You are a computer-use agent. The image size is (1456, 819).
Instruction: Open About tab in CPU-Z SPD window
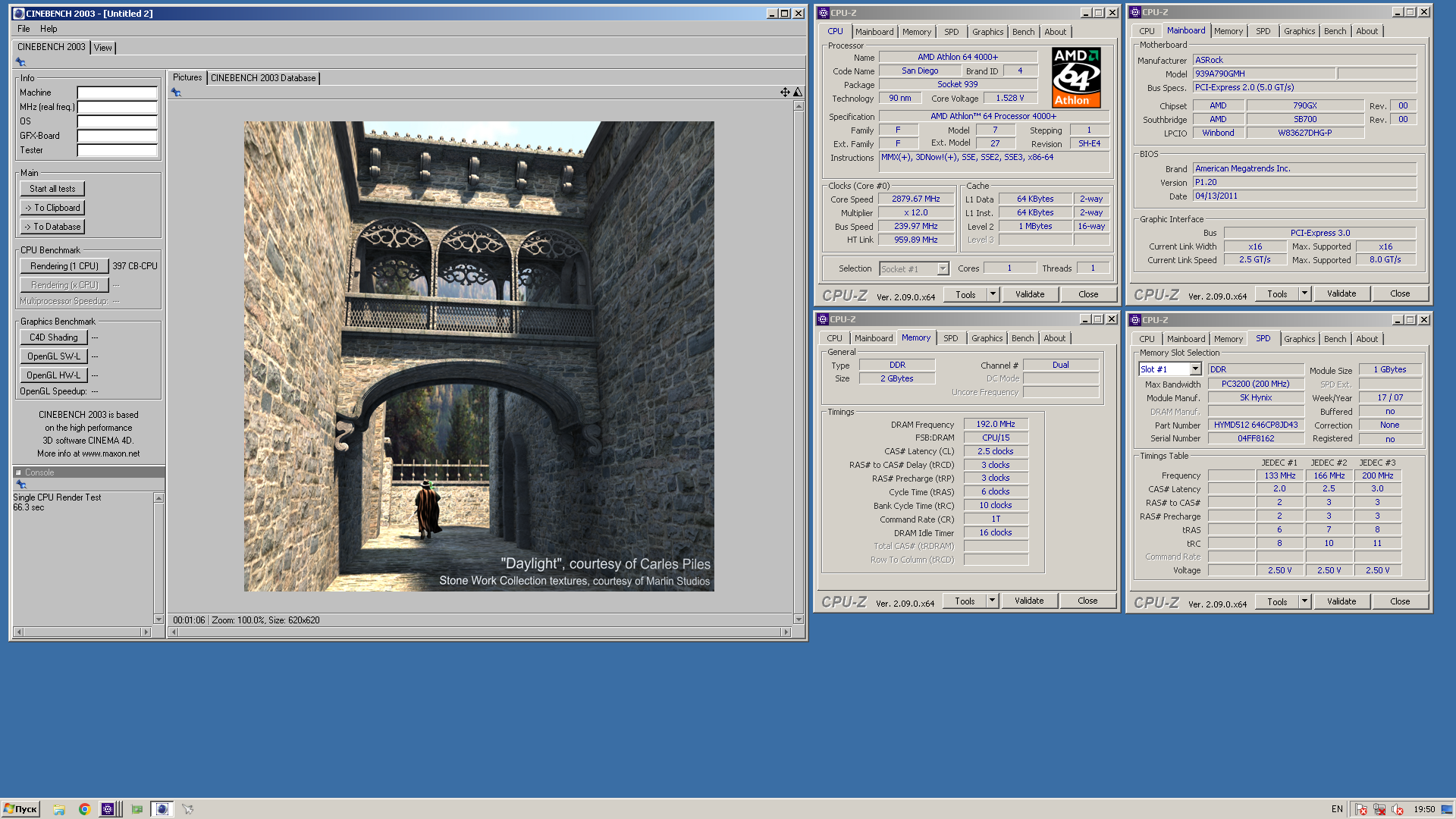coord(1367,339)
